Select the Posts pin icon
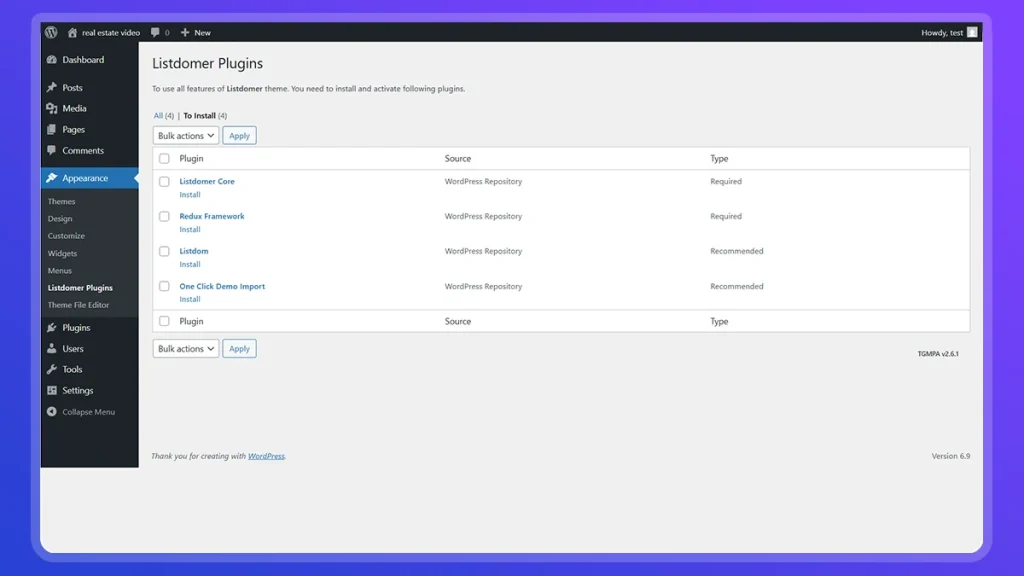Image resolution: width=1024 pixels, height=576 pixels. pos(52,87)
